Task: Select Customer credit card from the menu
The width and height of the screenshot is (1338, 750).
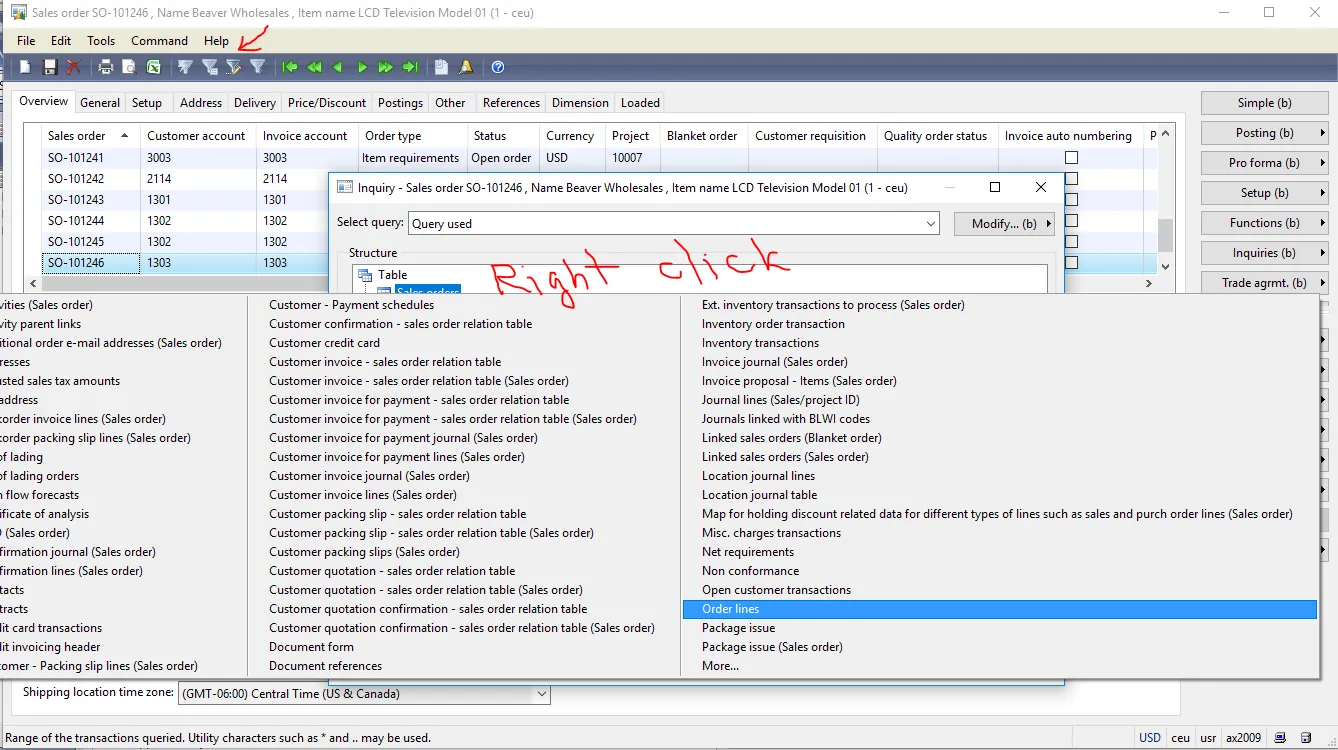Action: 324,343
